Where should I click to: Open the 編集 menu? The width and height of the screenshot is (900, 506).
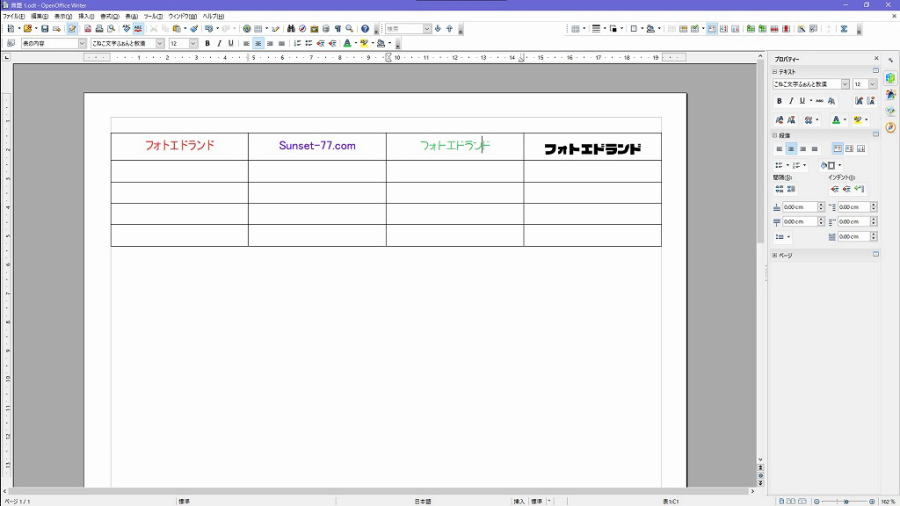click(40, 16)
